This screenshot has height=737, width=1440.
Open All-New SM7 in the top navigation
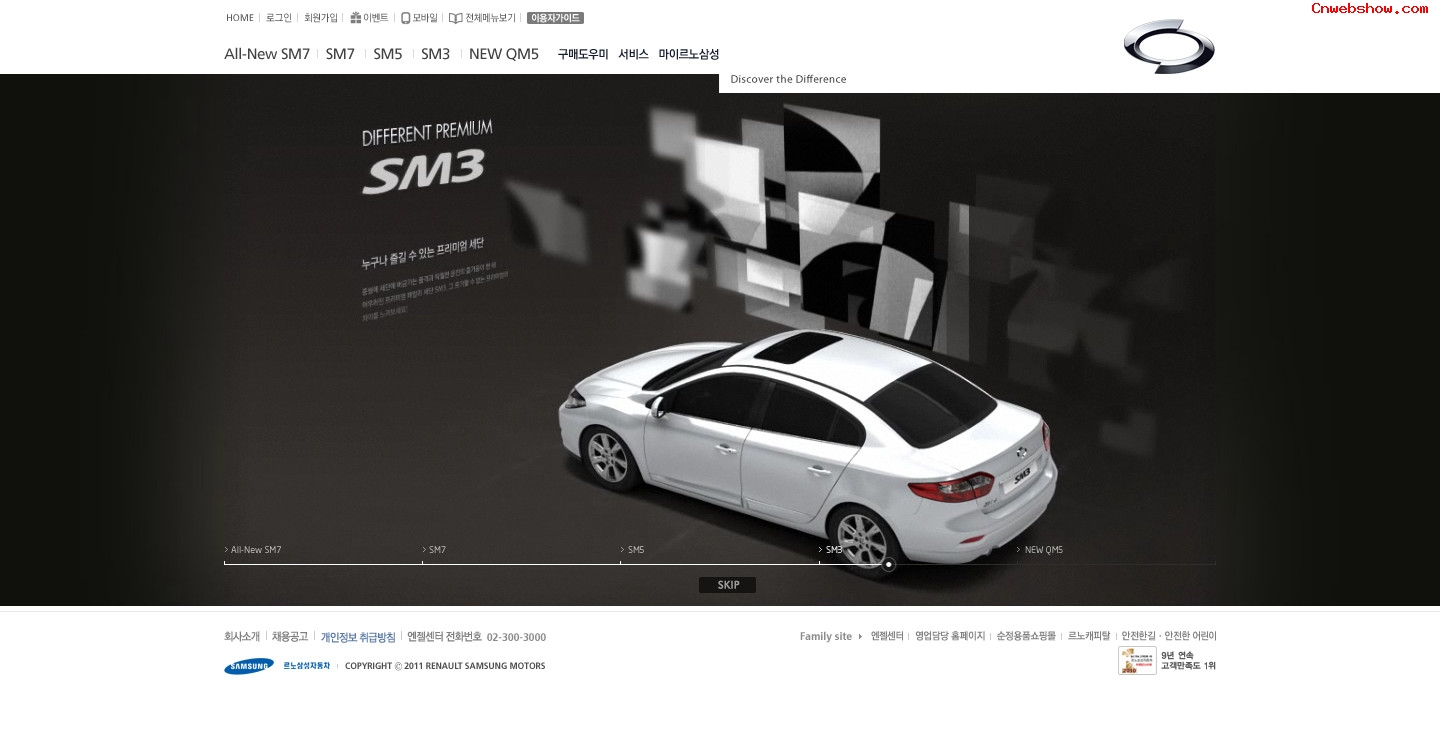point(267,54)
